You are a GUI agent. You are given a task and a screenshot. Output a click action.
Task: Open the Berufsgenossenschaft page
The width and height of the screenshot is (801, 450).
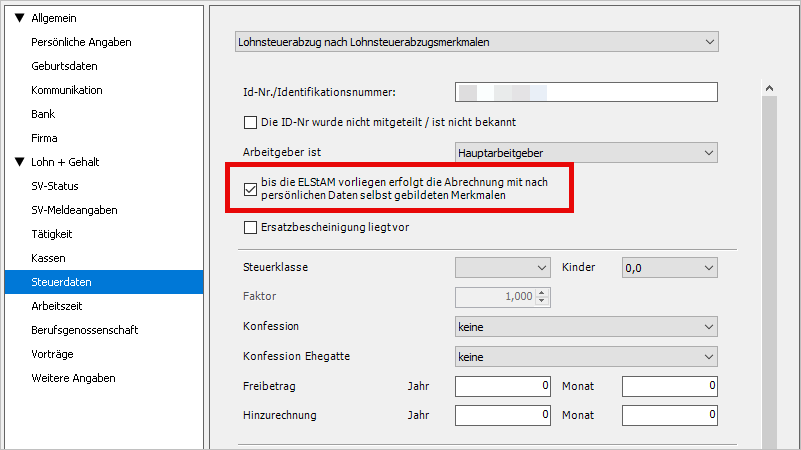click(x=85, y=330)
